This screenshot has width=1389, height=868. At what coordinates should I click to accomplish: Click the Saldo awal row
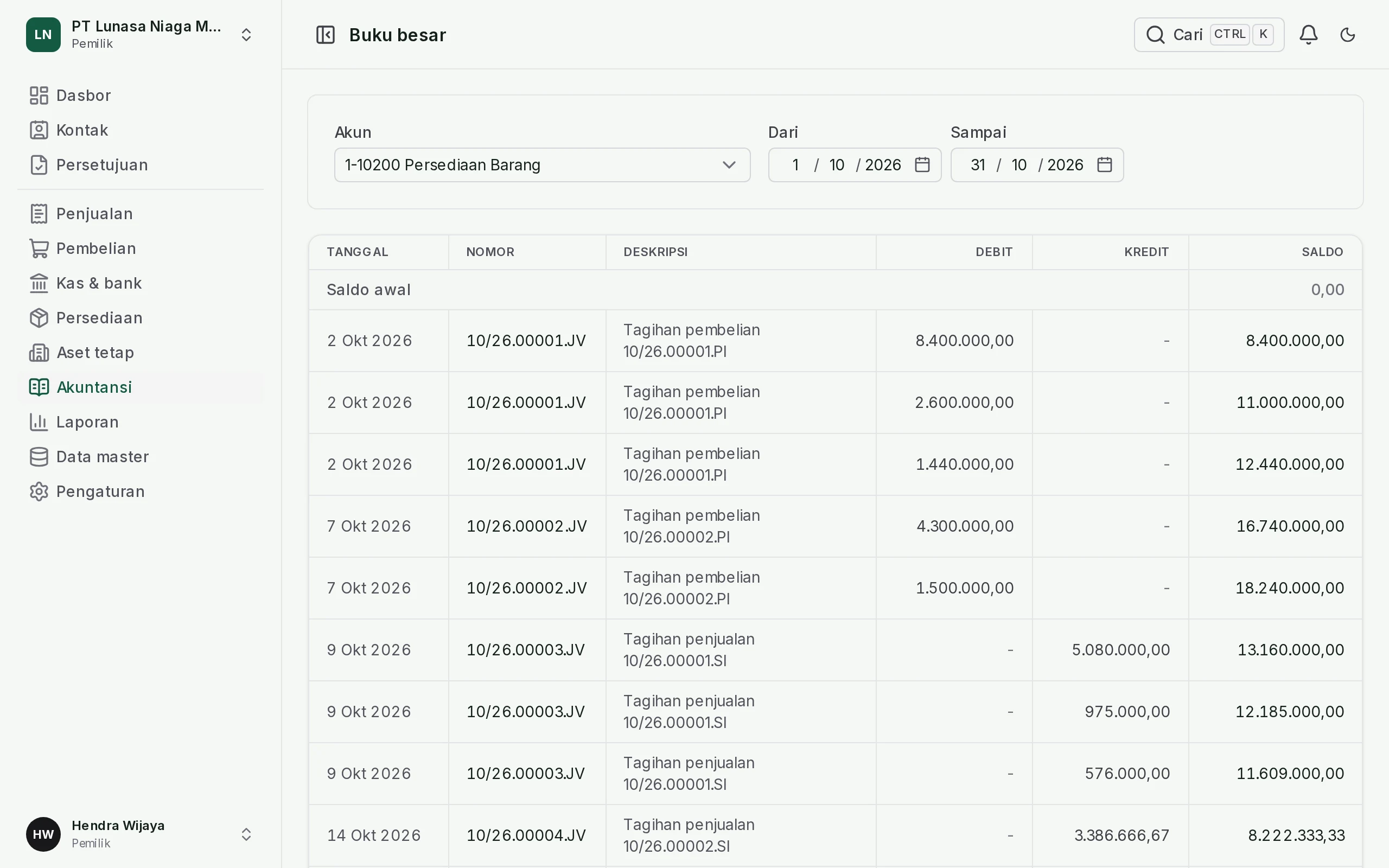(835, 290)
